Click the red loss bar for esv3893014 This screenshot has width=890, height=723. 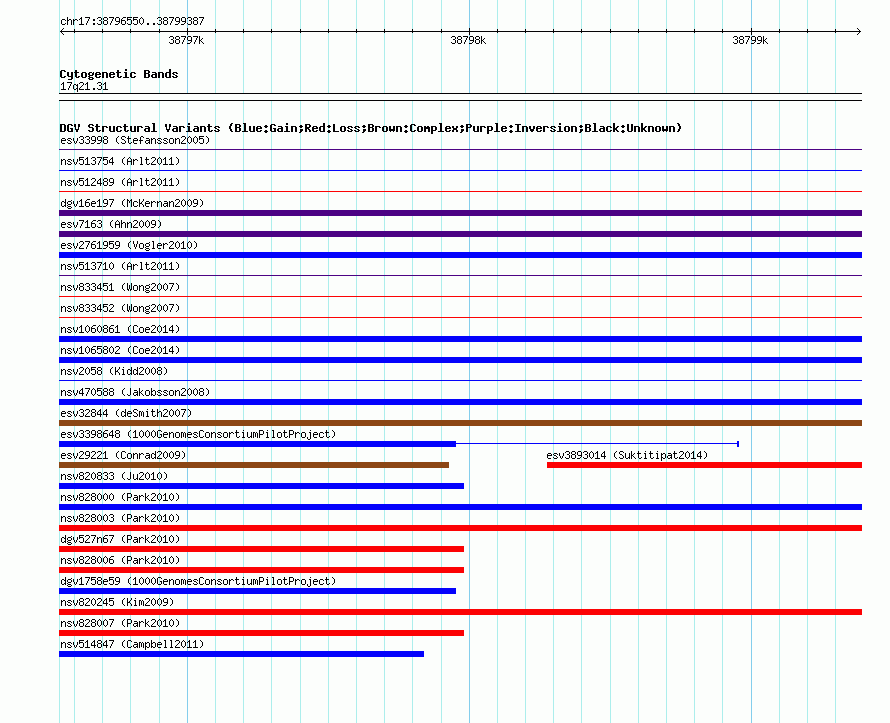(x=704, y=465)
